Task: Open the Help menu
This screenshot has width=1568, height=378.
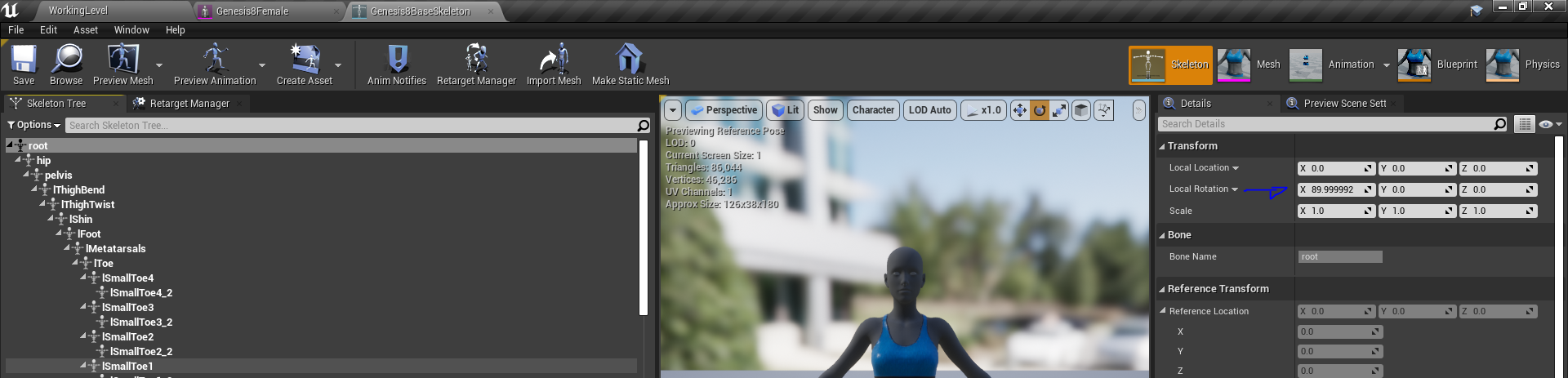Action: [x=176, y=29]
